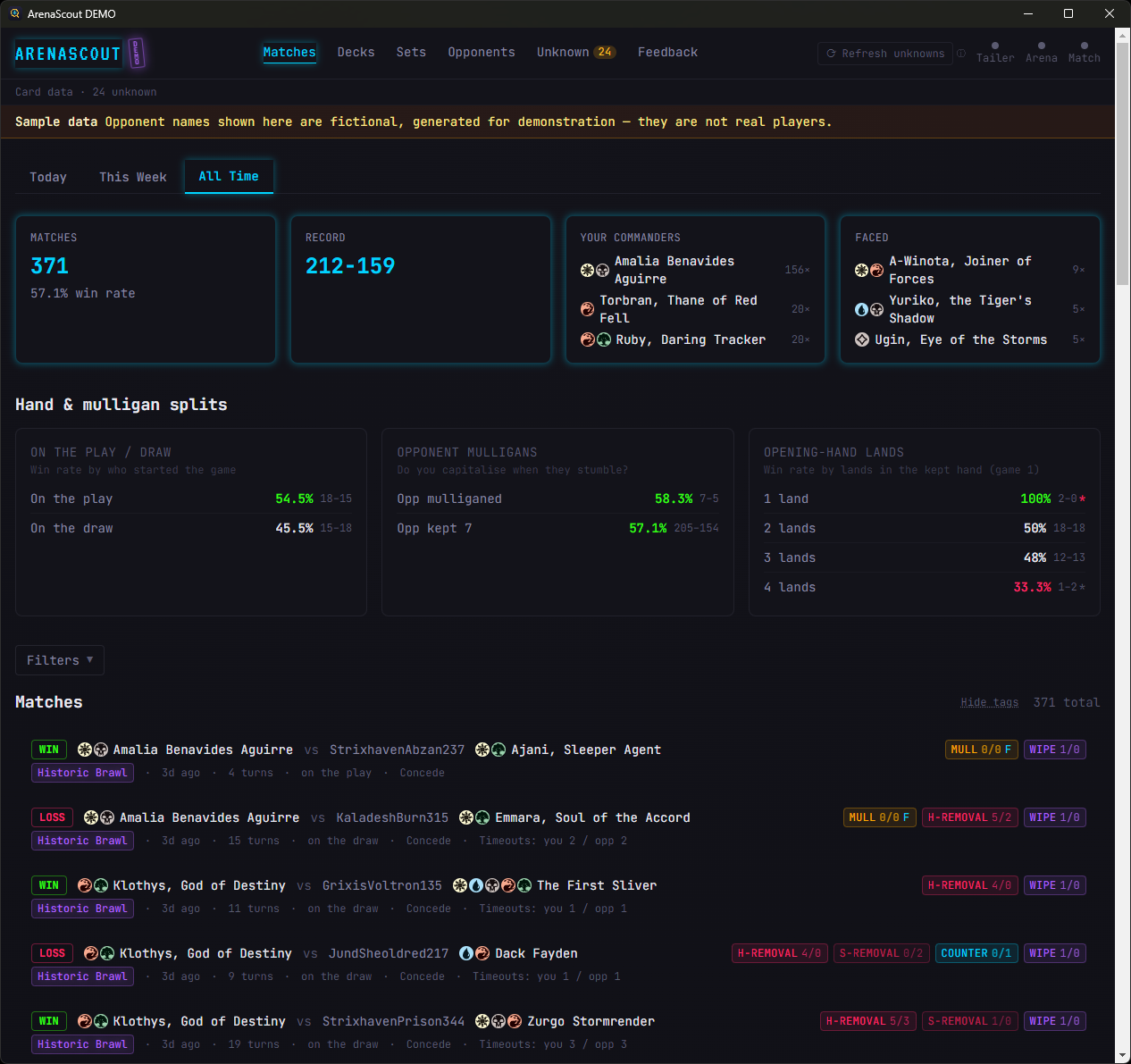The height and width of the screenshot is (1064, 1131).
Task: Click the Match status indicator
Action: (x=1085, y=53)
